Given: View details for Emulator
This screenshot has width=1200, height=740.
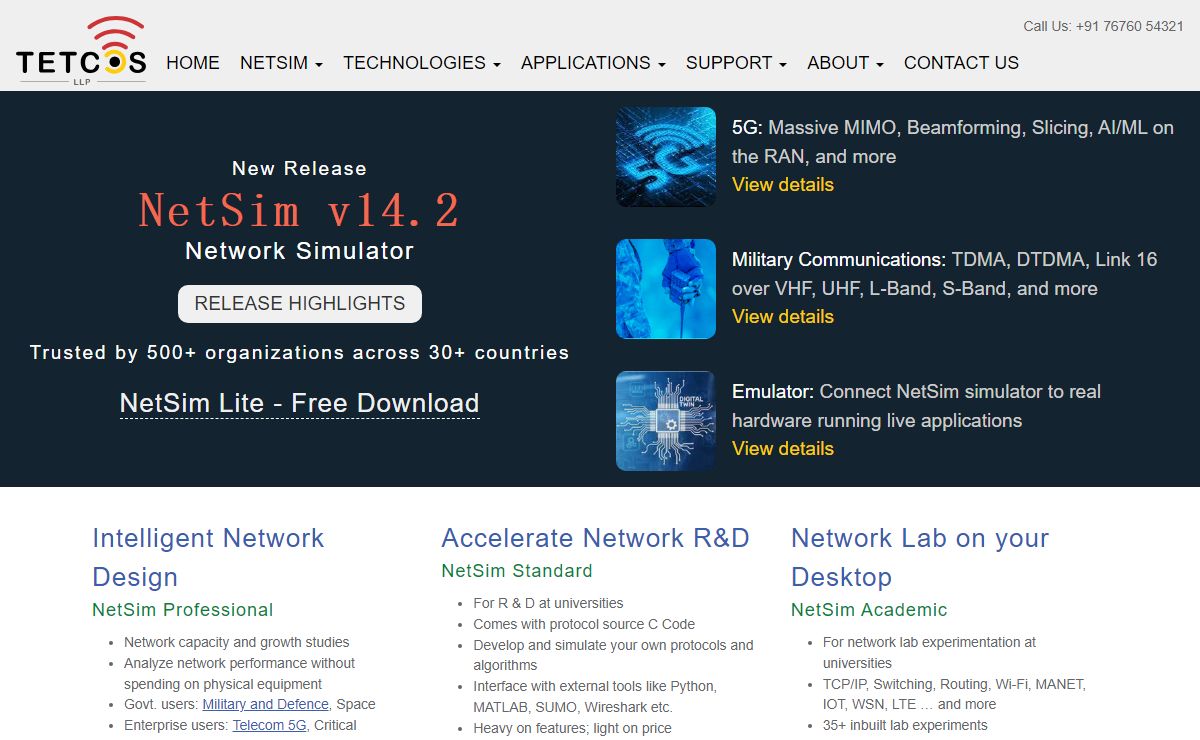Looking at the screenshot, I should point(783,449).
